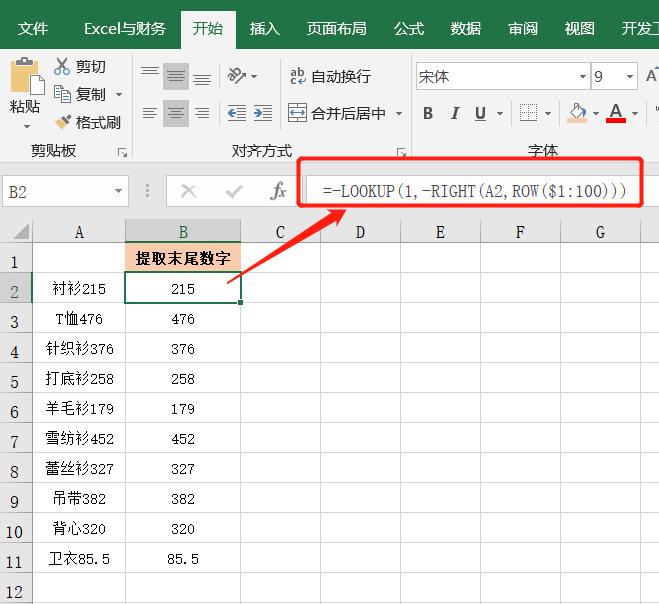Cancel formula entry X button

tap(188, 191)
